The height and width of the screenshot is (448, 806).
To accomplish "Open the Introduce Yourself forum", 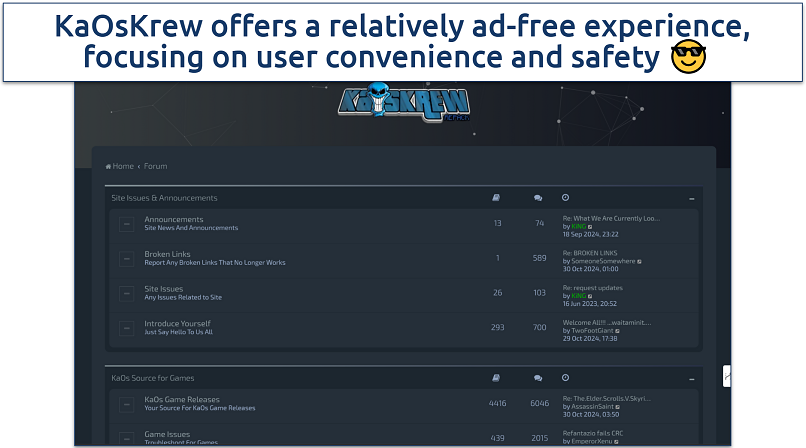I will 177,323.
